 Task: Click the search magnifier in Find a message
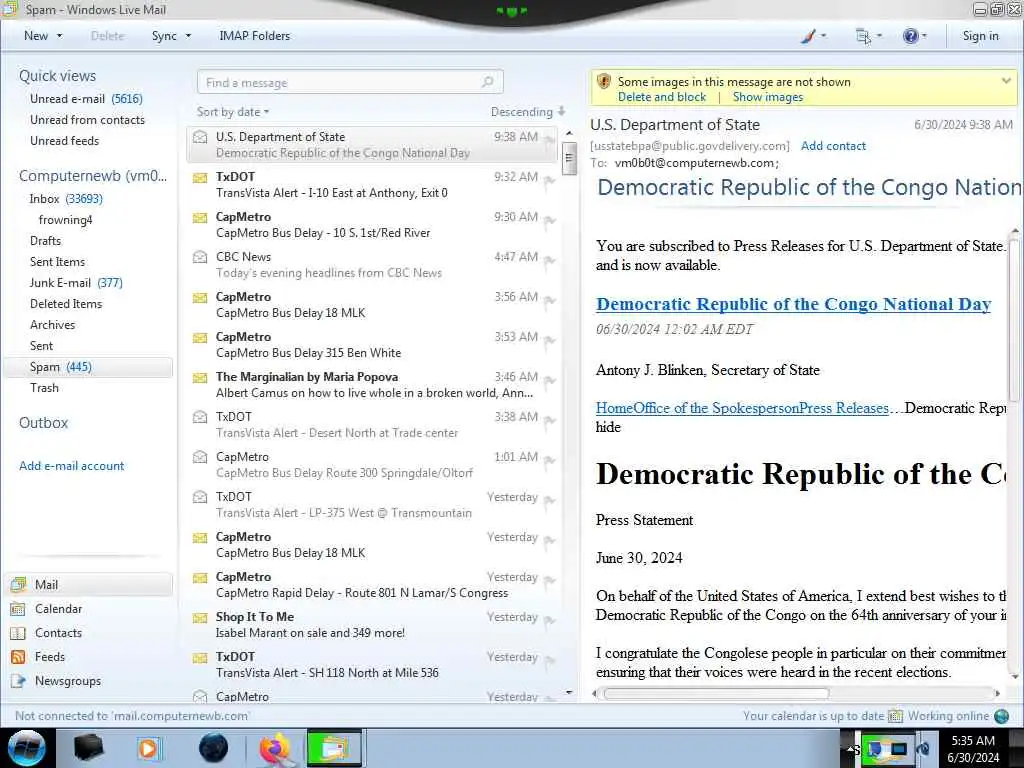[487, 82]
